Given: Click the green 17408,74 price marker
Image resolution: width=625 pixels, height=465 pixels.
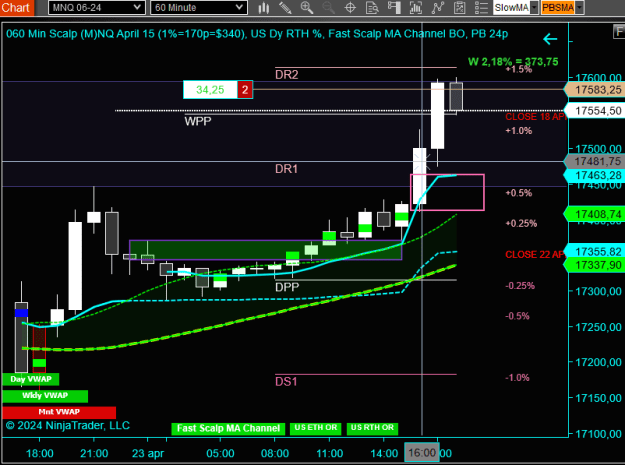Looking at the screenshot, I should click(x=596, y=214).
